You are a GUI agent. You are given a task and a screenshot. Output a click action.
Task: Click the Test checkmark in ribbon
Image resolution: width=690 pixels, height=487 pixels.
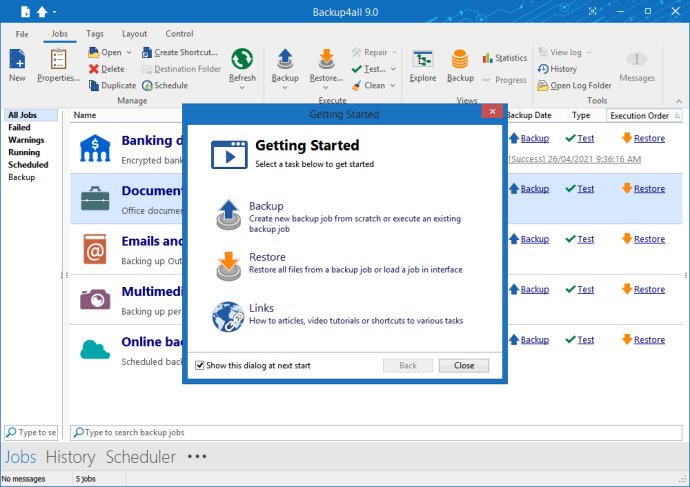tap(357, 69)
